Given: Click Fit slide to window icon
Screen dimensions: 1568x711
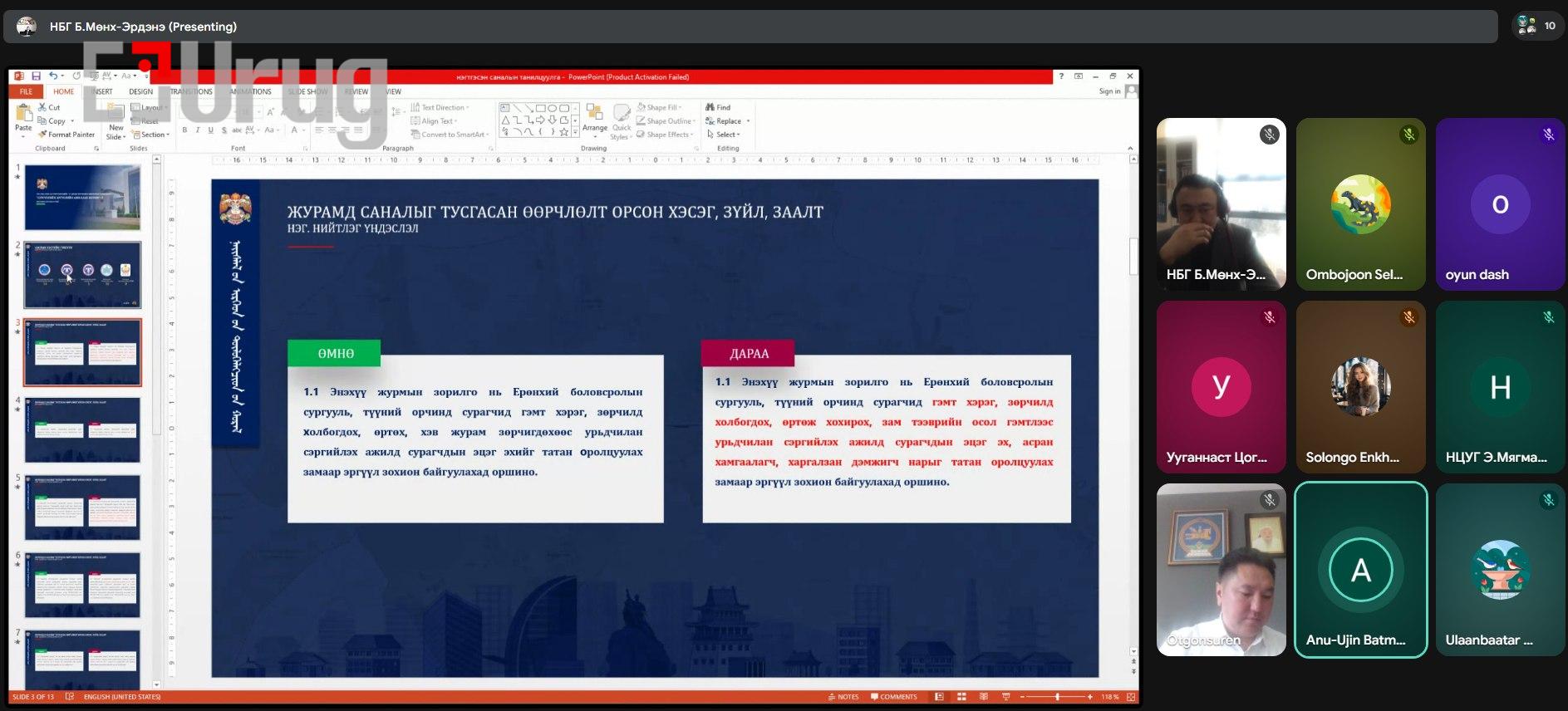Looking at the screenshot, I should coord(1129,697).
